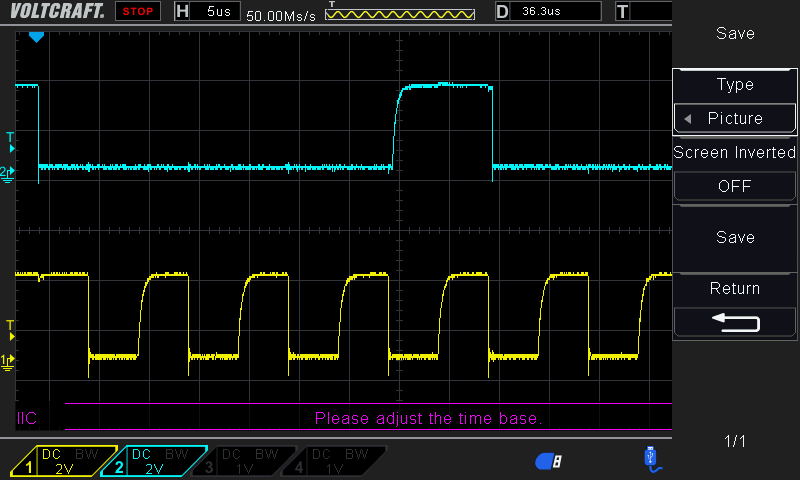The width and height of the screenshot is (800, 480).
Task: Click channel 2 ground level marker
Action: [x=9, y=173]
